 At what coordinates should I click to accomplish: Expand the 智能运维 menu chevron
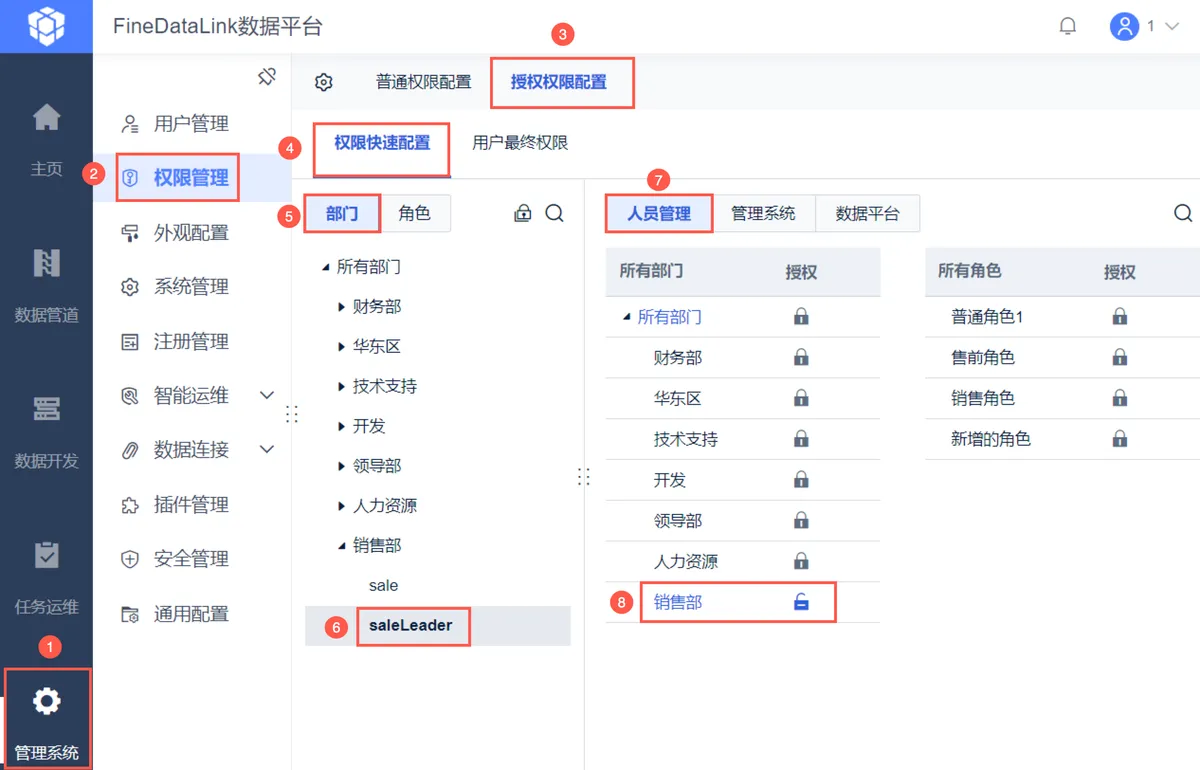tap(267, 395)
